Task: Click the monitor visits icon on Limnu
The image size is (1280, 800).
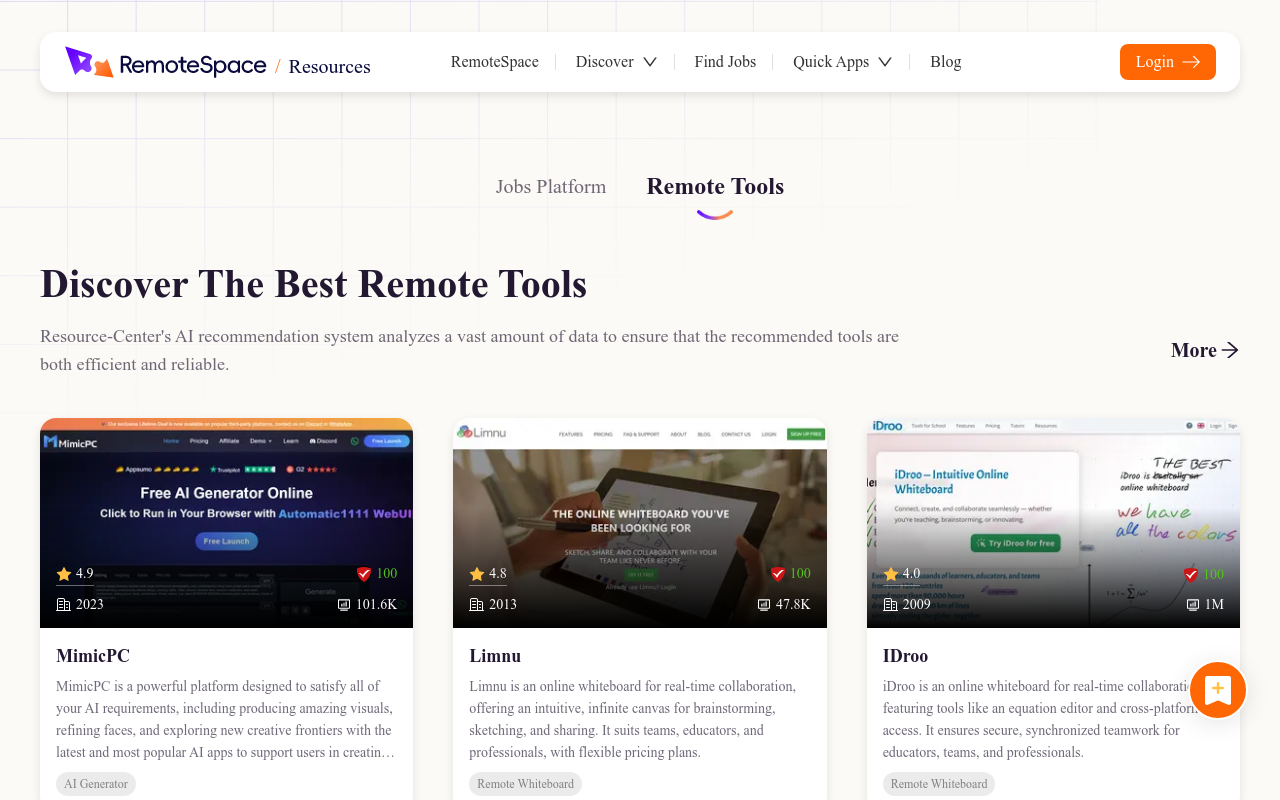Action: 764,605
